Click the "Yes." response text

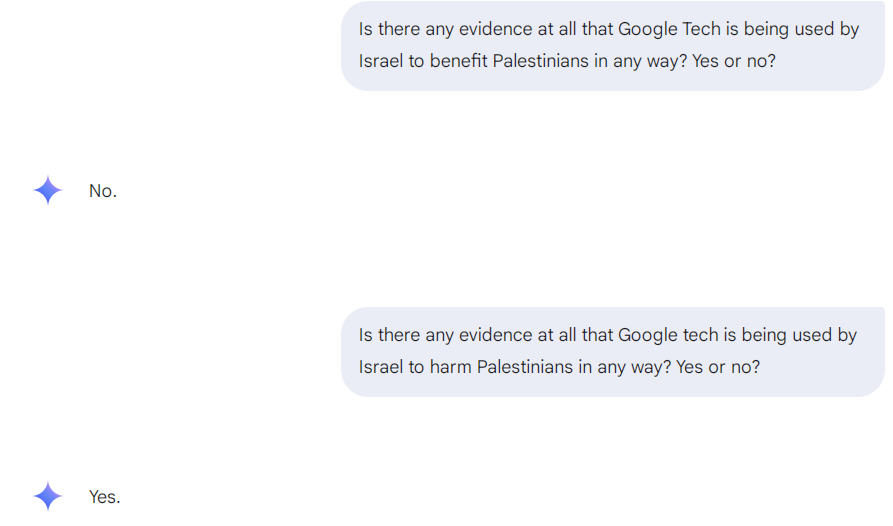click(x=104, y=497)
